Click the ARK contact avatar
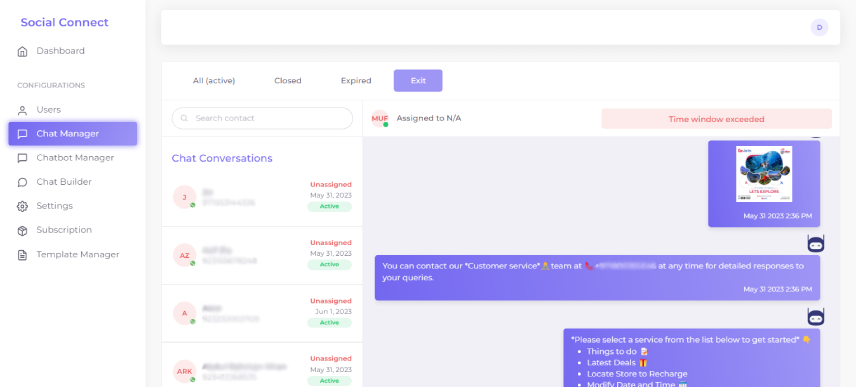The width and height of the screenshot is (856, 387). (185, 371)
